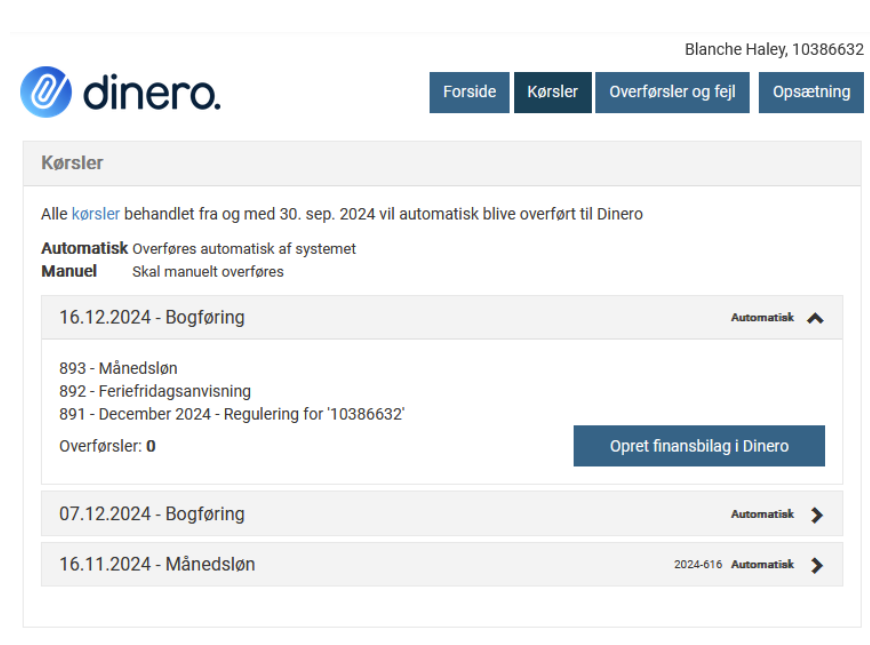Image resolution: width=870 pixels, height=645 pixels.
Task: Click the dinero wordmark text
Action: coord(151,93)
